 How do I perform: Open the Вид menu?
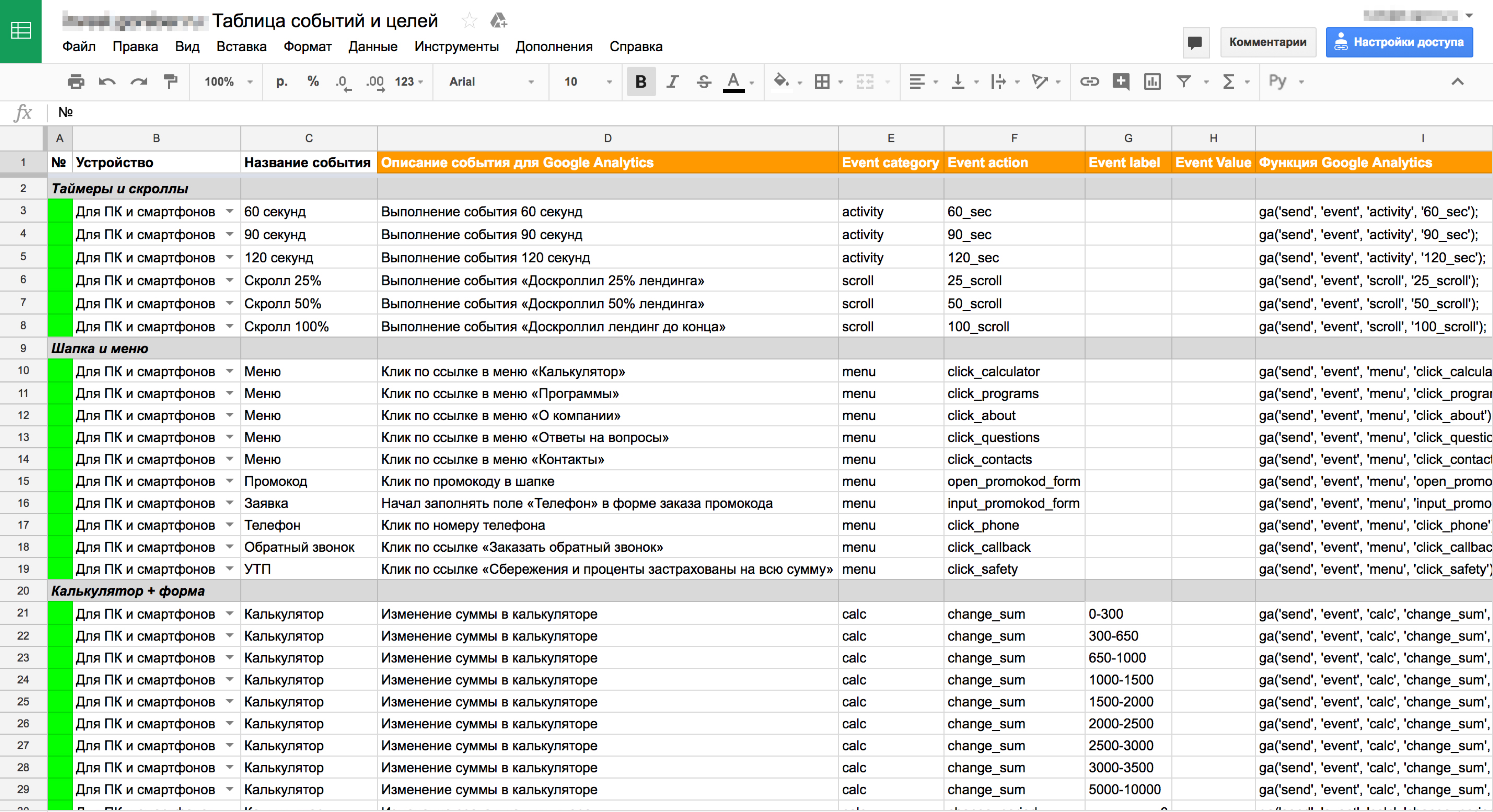(x=187, y=46)
